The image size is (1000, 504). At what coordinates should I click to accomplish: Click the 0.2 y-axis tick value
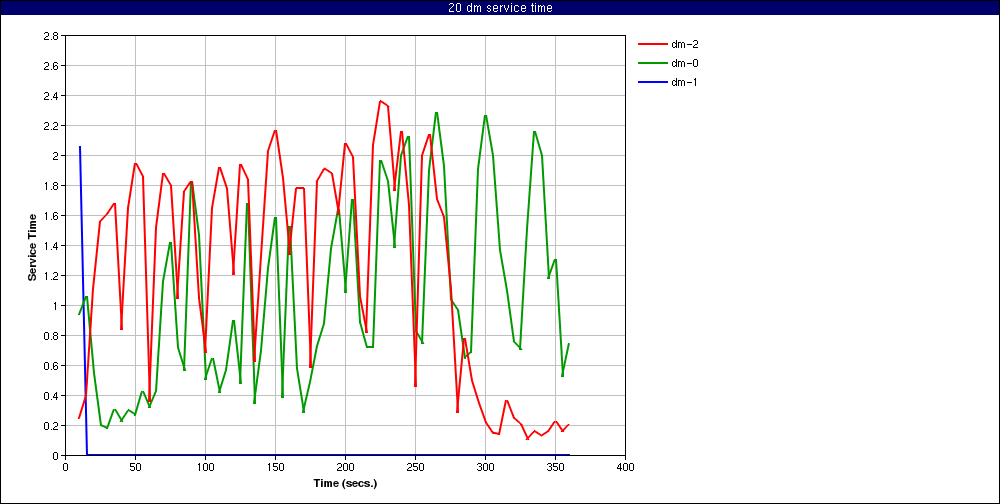click(51, 426)
